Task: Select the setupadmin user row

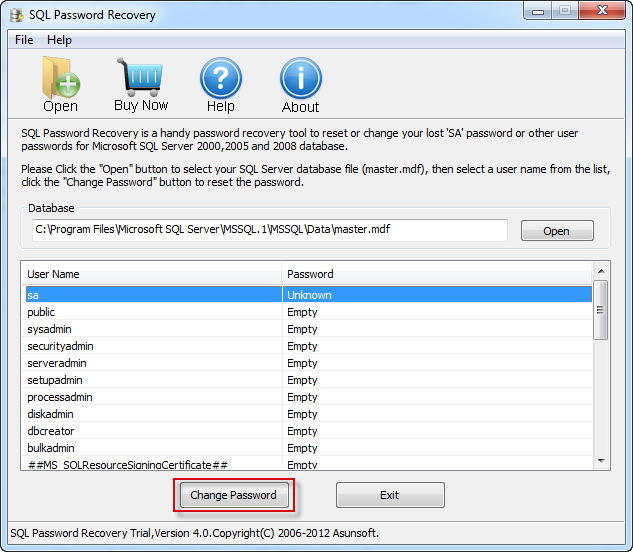Action: [x=309, y=380]
